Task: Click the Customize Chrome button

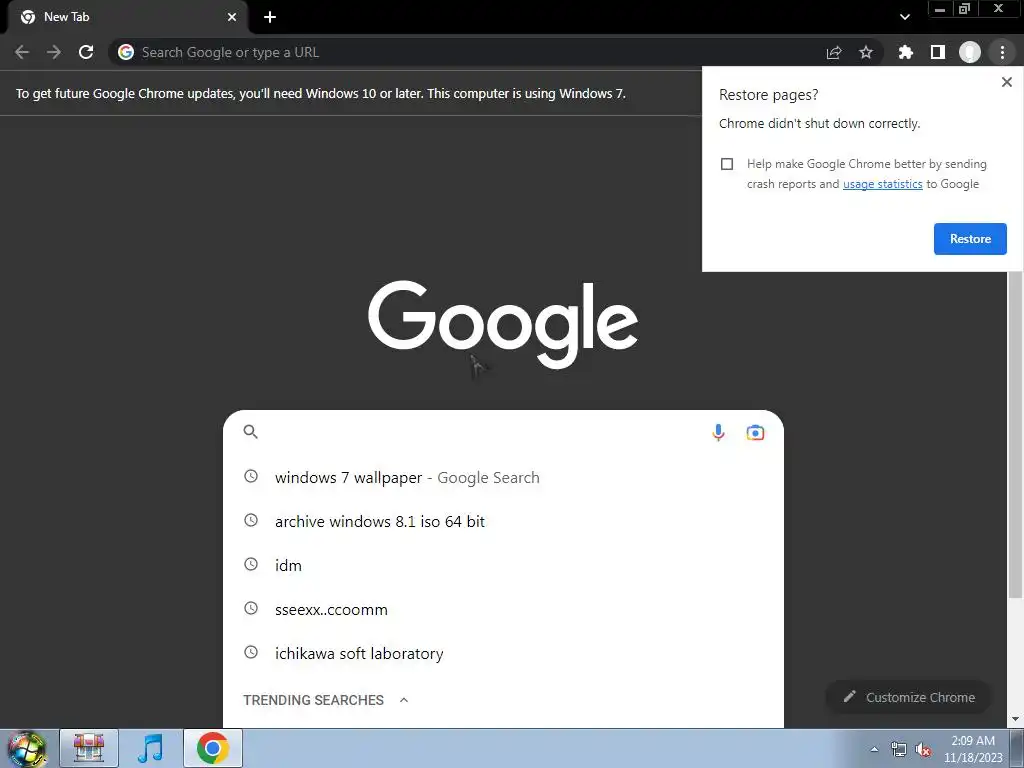Action: [x=908, y=697]
